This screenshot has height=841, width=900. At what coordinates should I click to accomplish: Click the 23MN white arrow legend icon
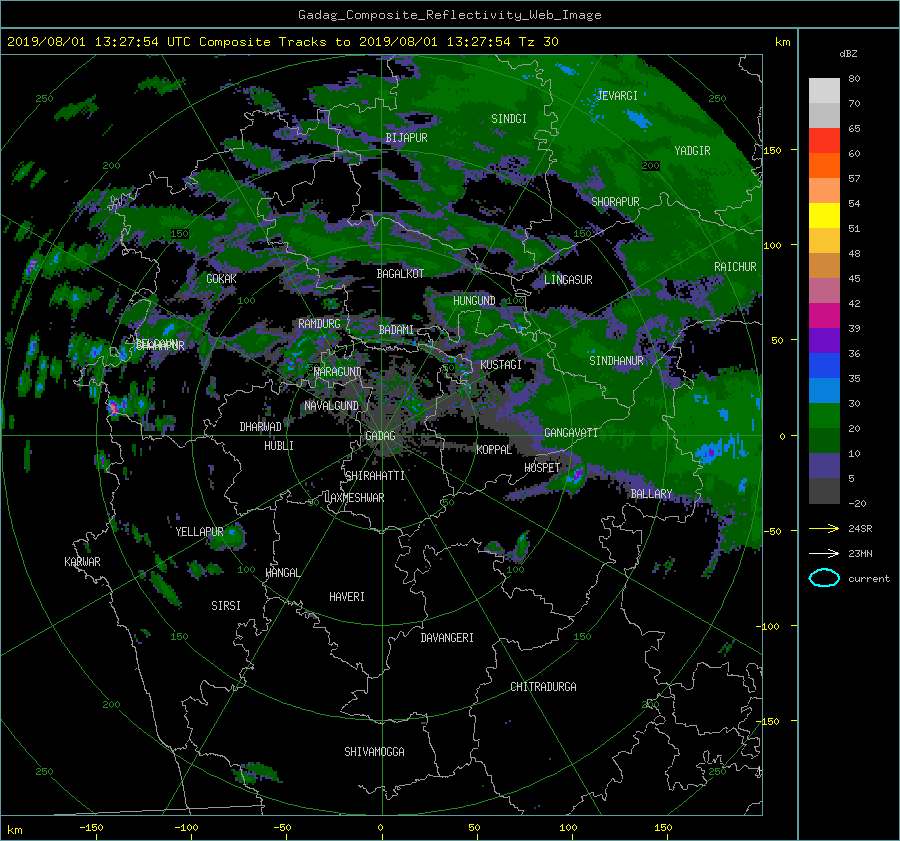(x=824, y=553)
